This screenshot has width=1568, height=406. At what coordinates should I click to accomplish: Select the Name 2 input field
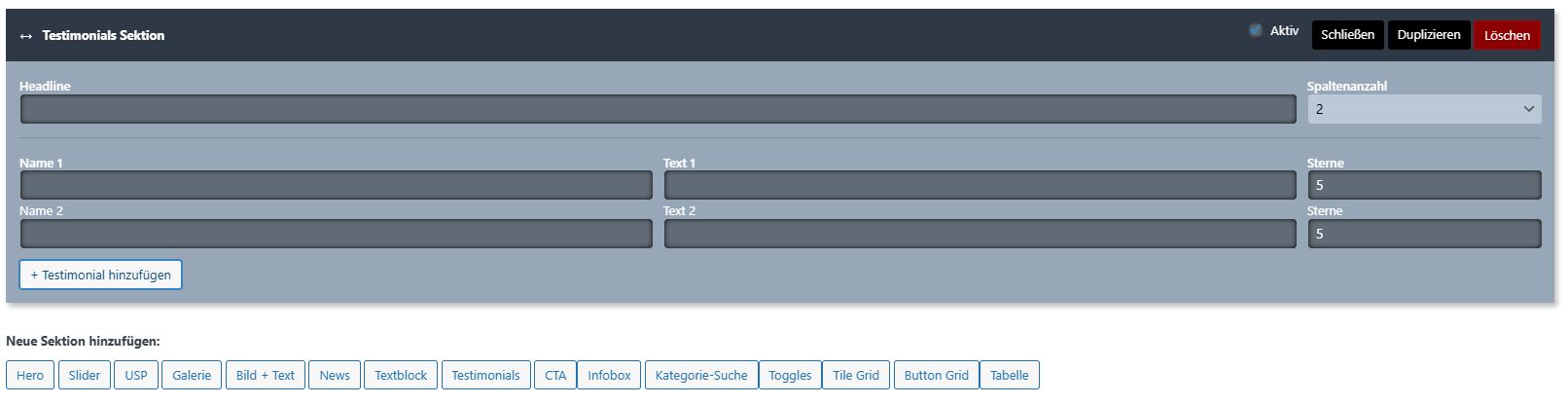tap(336, 234)
